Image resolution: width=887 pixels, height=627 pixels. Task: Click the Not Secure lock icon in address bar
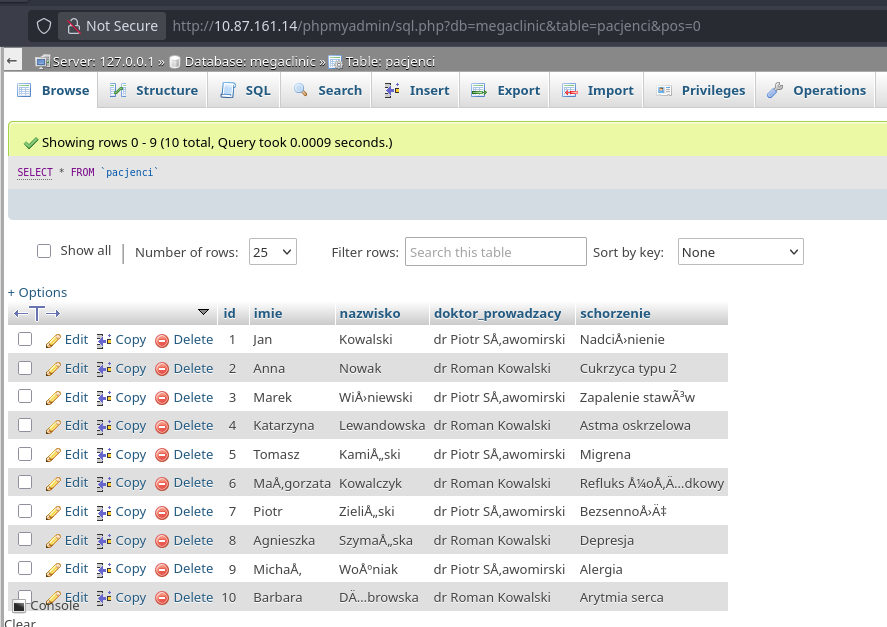click(x=73, y=26)
